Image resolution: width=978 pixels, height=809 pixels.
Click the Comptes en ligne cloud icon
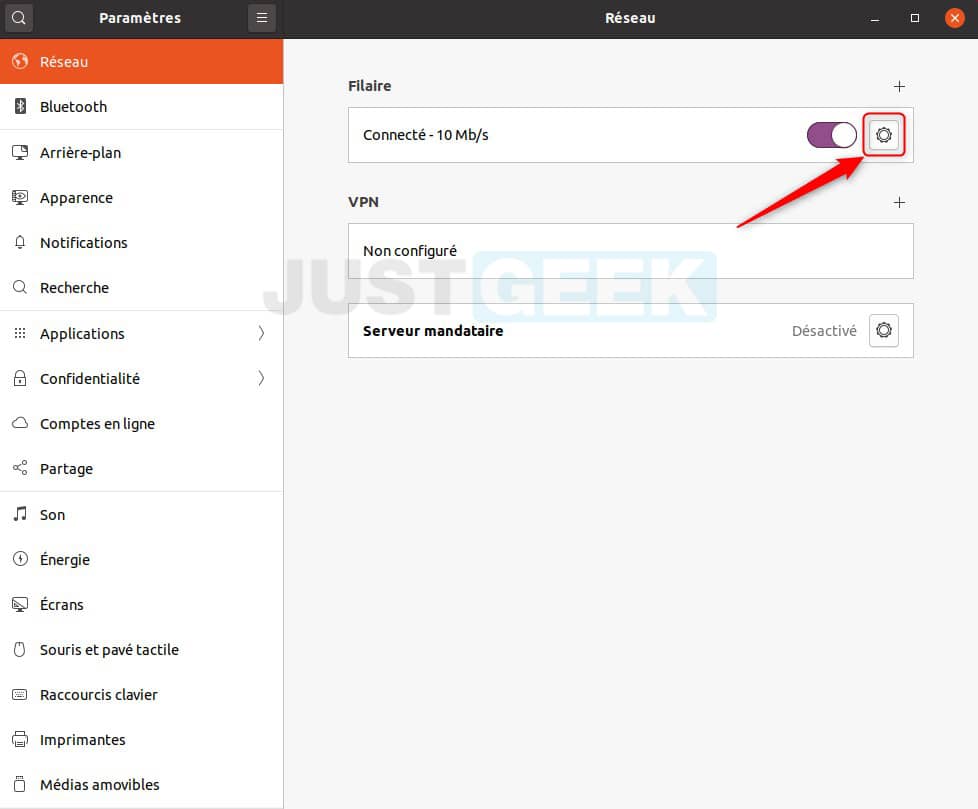click(20, 423)
